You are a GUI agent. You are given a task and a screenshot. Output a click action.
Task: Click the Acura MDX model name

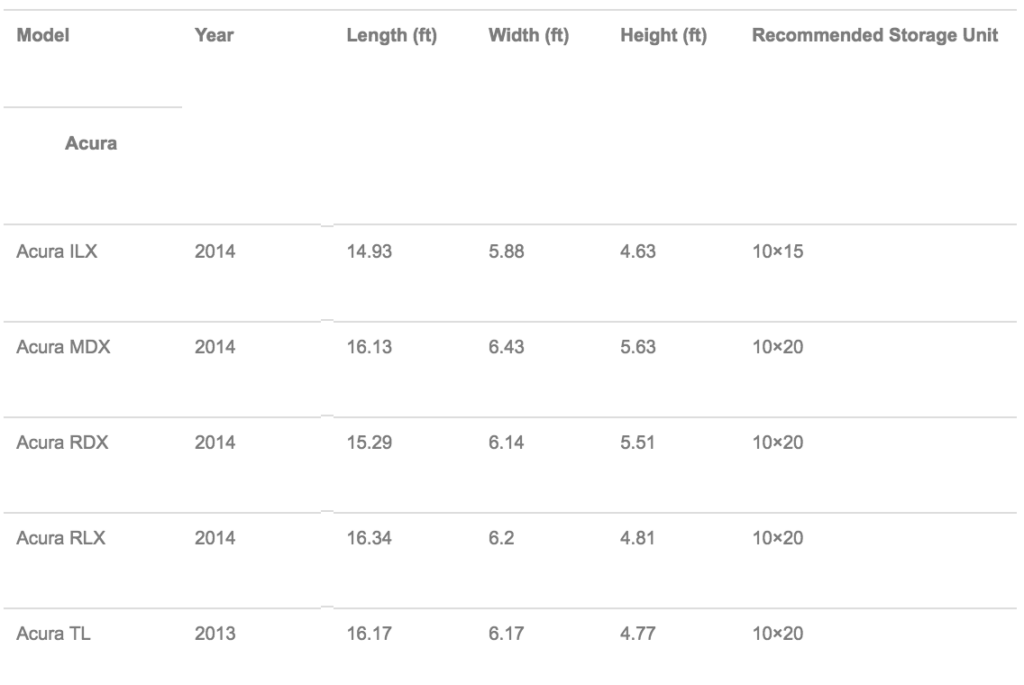tap(60, 347)
